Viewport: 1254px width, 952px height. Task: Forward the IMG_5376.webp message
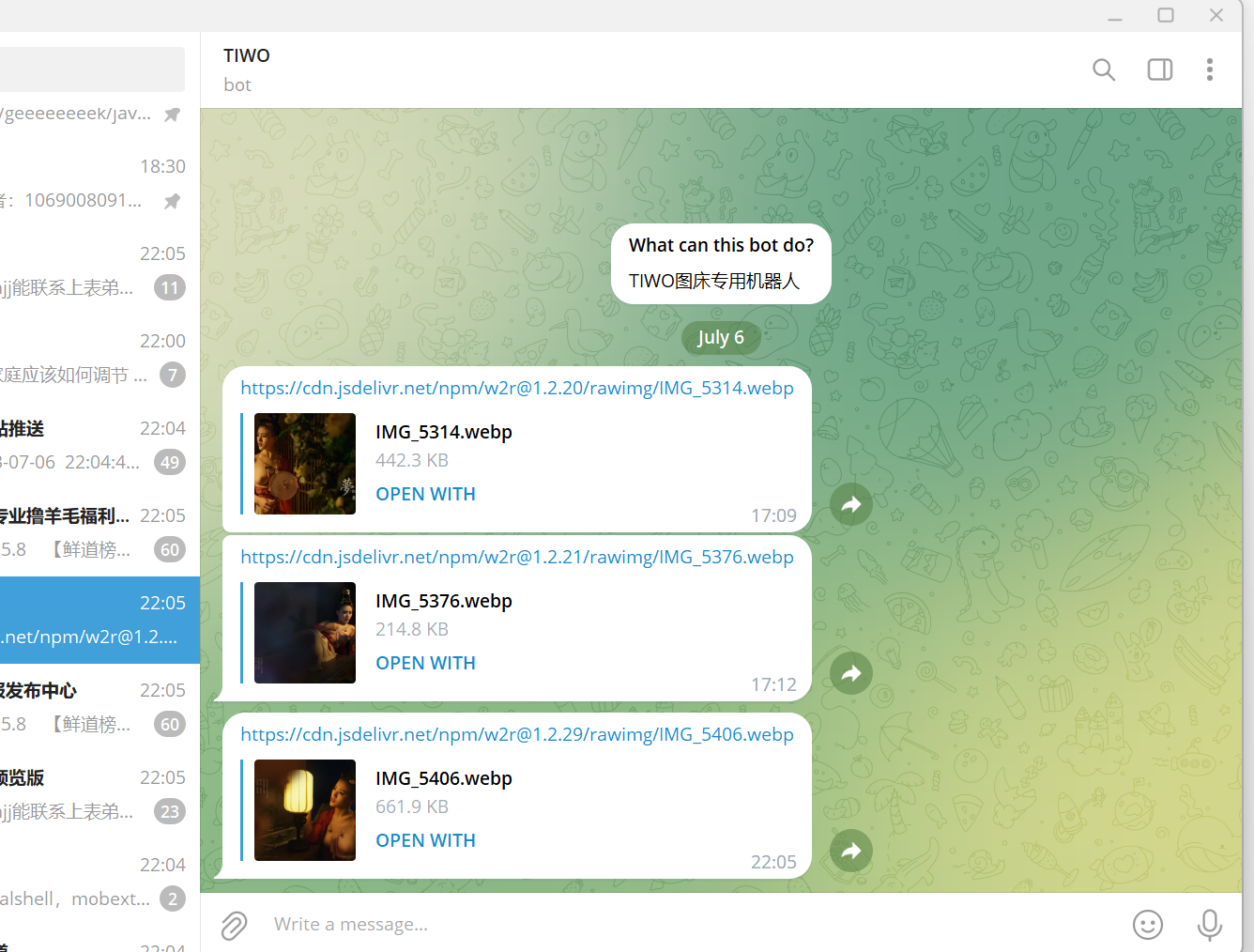tap(851, 673)
